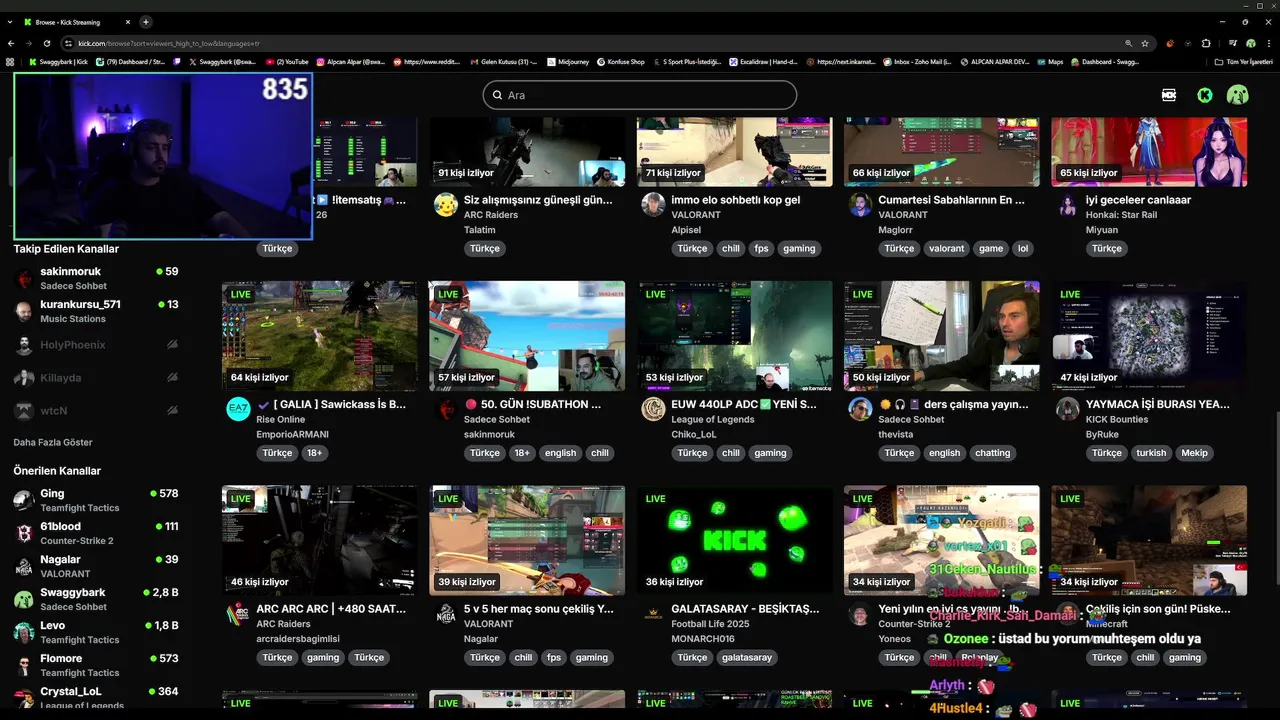The height and width of the screenshot is (720, 1280).
Task: Open the Chrome three-dot menu
Action: 1267,43
